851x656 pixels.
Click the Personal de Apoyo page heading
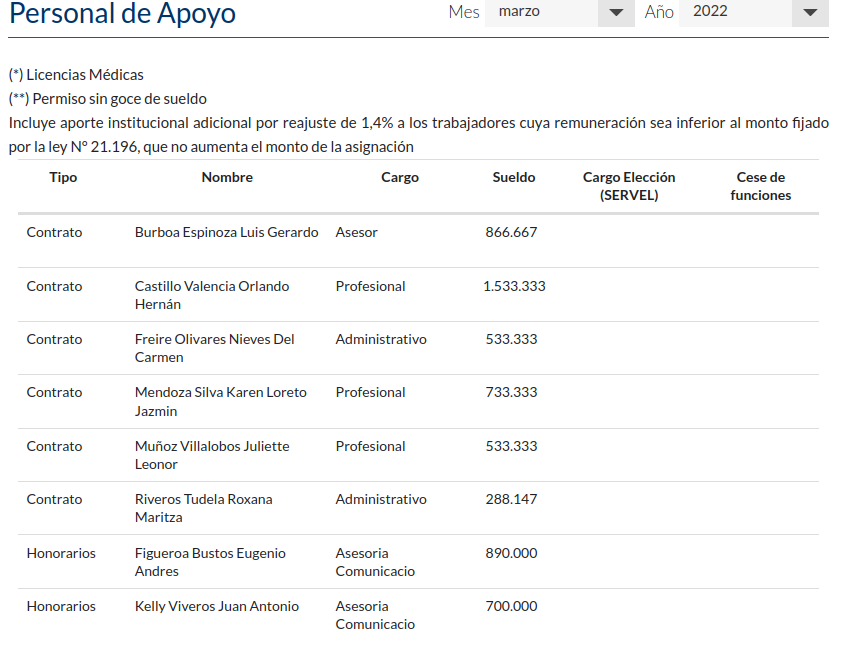tap(122, 14)
